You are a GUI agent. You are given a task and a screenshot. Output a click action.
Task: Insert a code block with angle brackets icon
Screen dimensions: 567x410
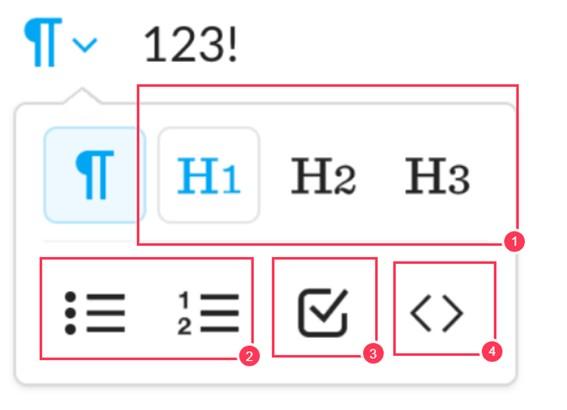(437, 313)
